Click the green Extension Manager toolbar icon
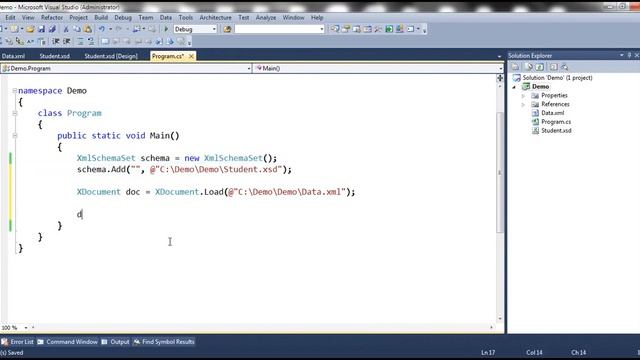Screen dimensions: 640x360 point(389,29)
